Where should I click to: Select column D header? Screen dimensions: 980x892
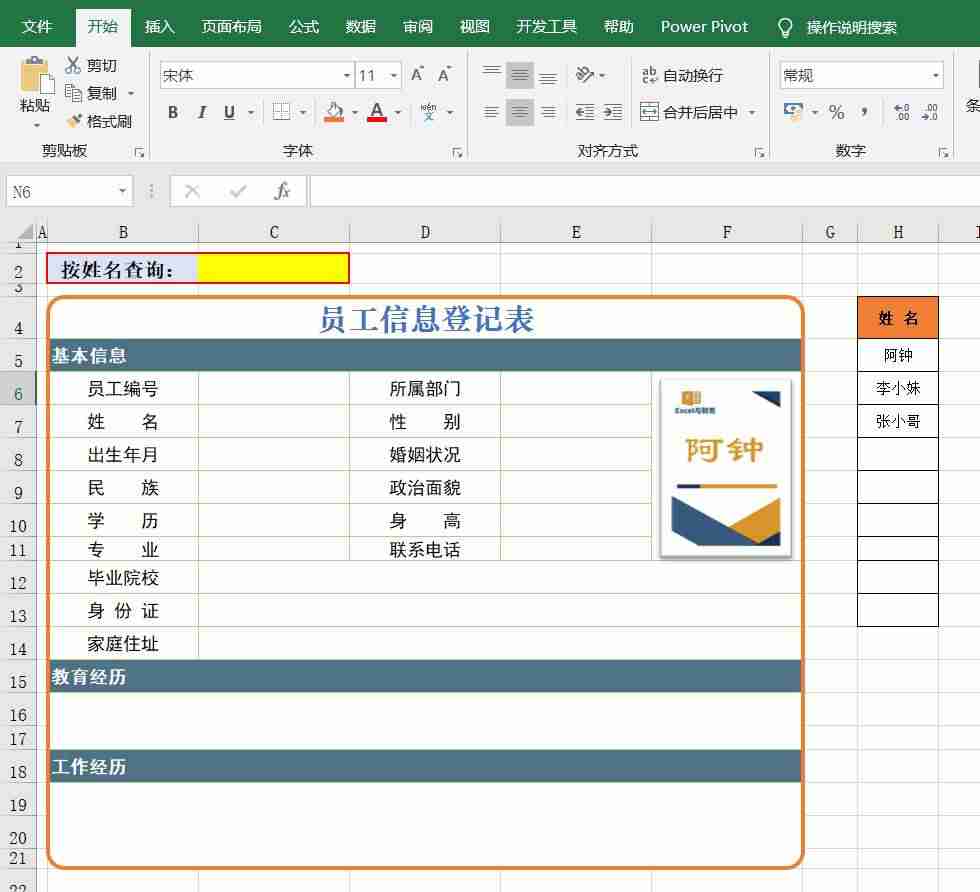pyautogui.click(x=425, y=233)
